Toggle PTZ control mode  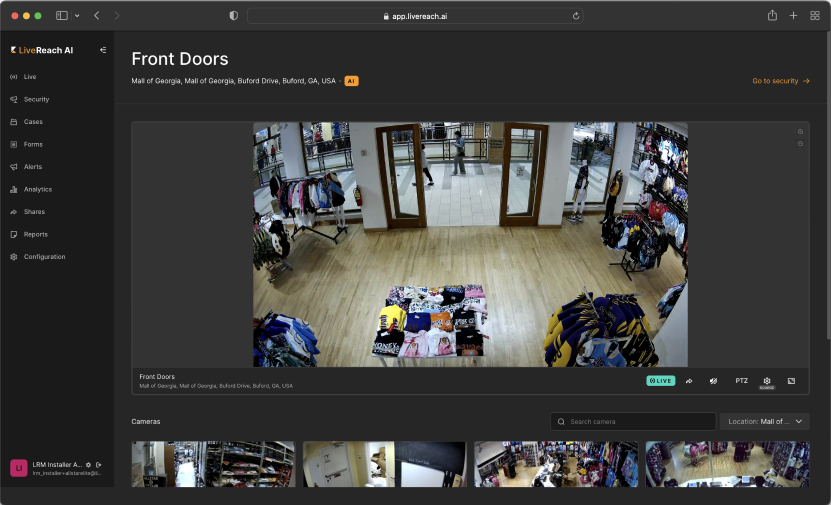pyautogui.click(x=741, y=381)
